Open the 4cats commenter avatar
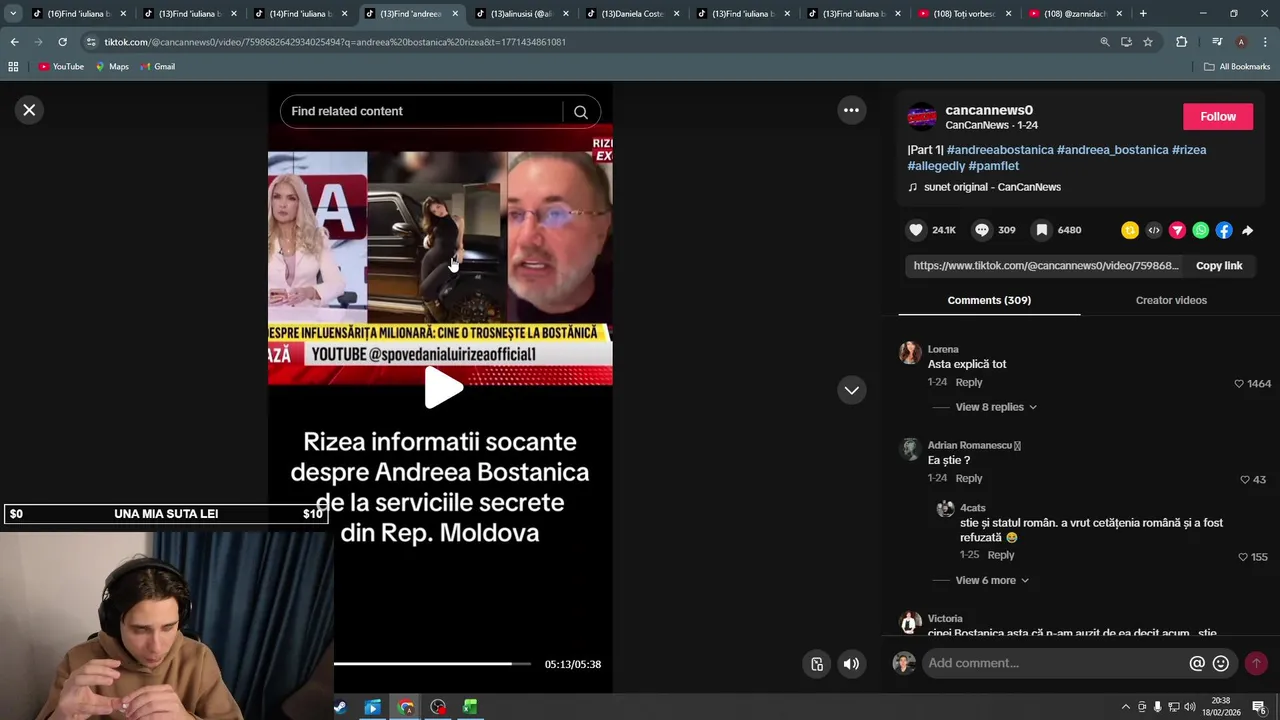The image size is (1280, 720). pos(945,509)
